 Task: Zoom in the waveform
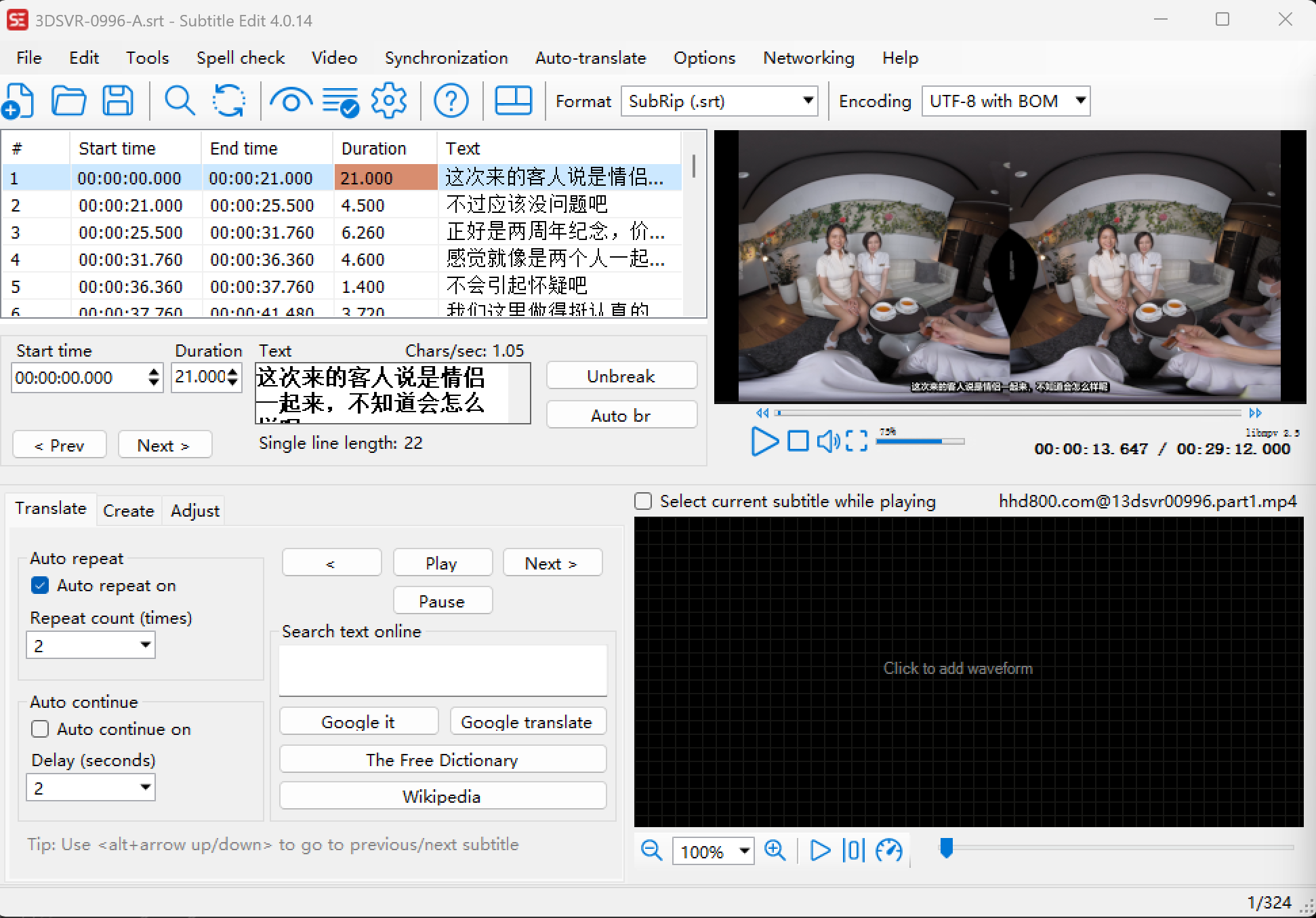click(x=775, y=850)
